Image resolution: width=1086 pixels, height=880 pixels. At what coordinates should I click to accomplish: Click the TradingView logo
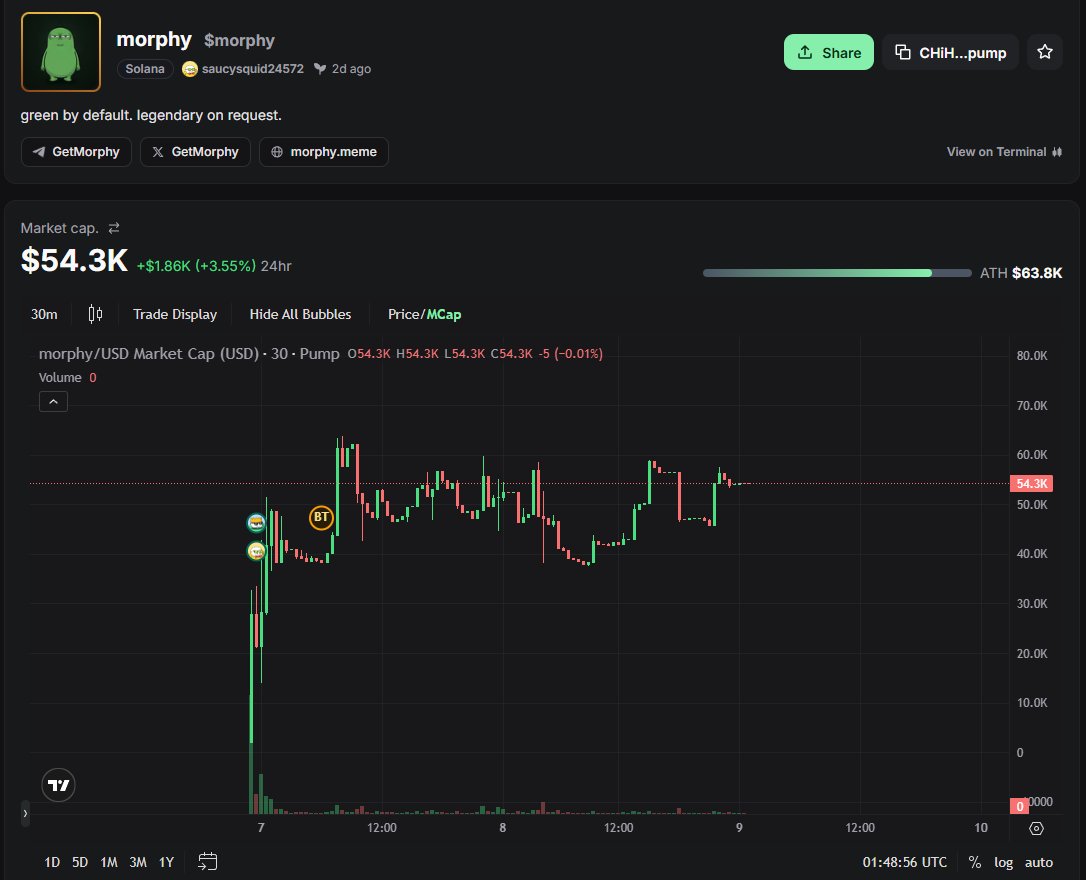pyautogui.click(x=58, y=785)
